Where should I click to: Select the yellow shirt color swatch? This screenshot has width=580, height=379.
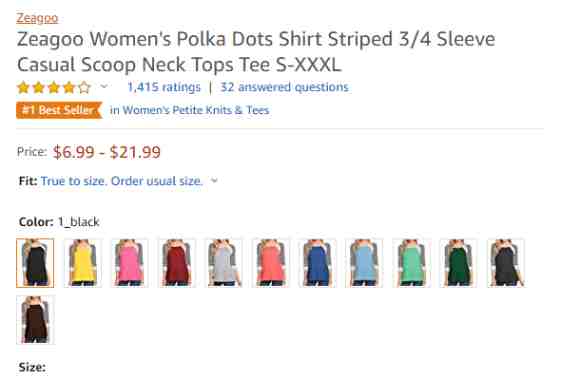tap(82, 263)
